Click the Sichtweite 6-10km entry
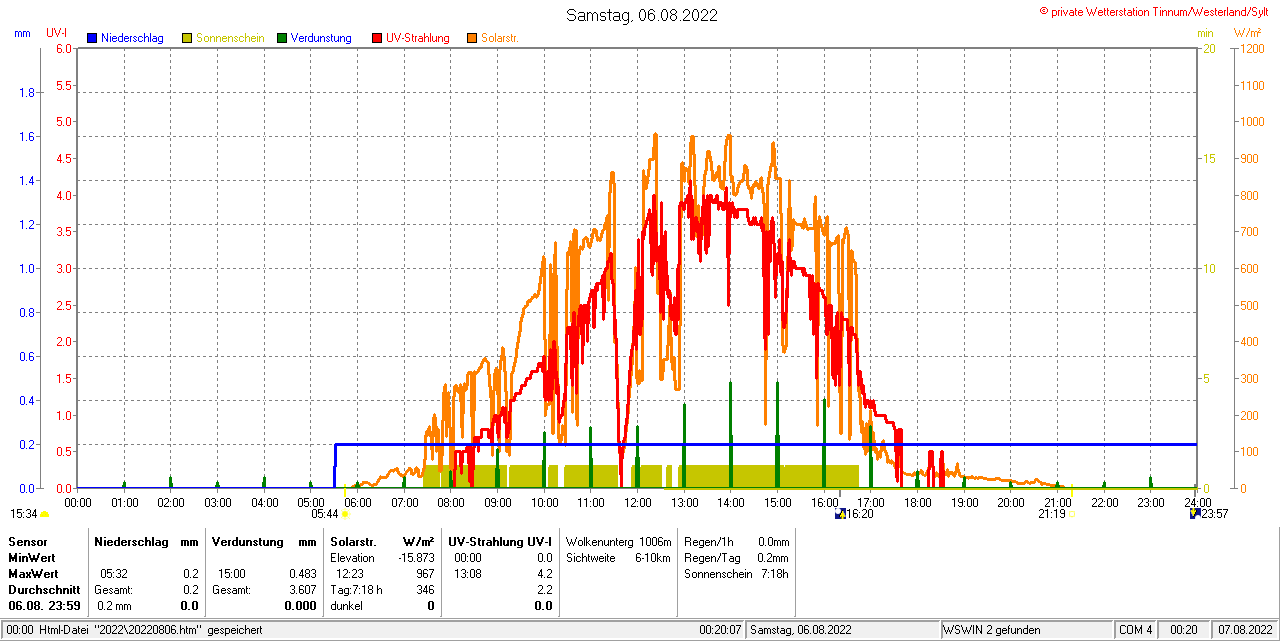Viewport: 1280px width, 641px height. (618, 557)
